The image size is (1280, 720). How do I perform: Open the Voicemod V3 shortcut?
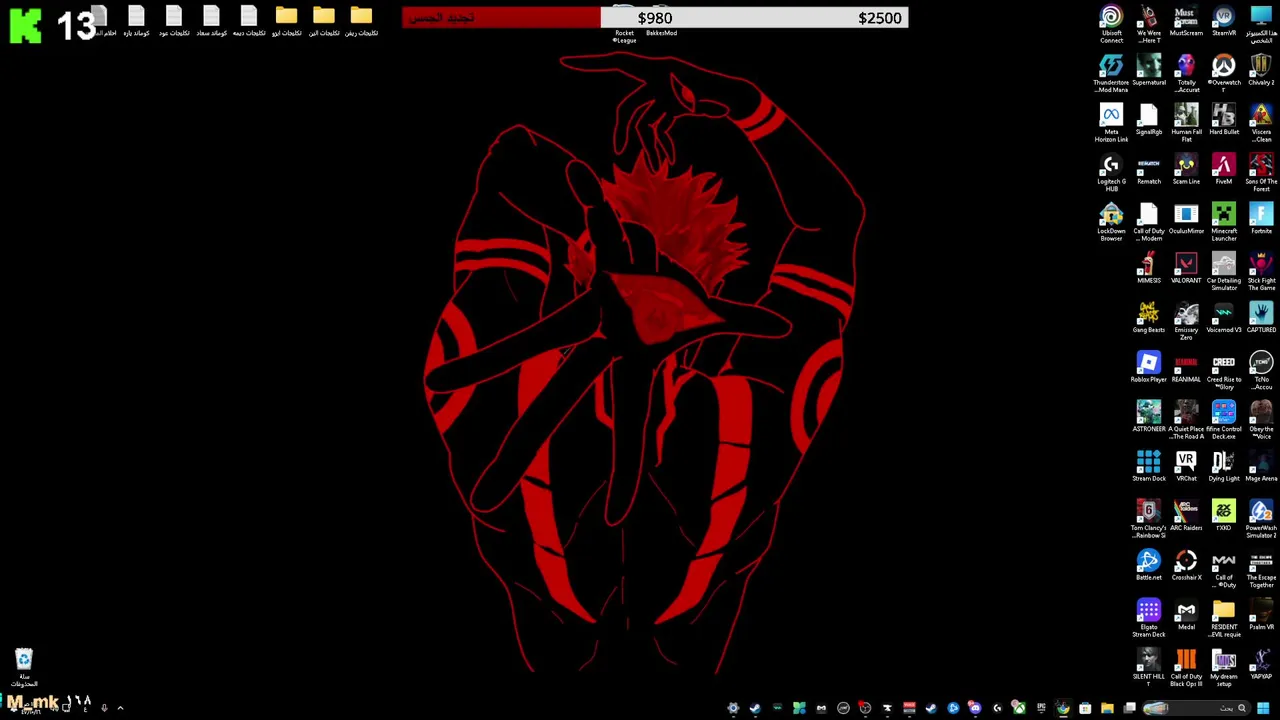coord(1223,319)
